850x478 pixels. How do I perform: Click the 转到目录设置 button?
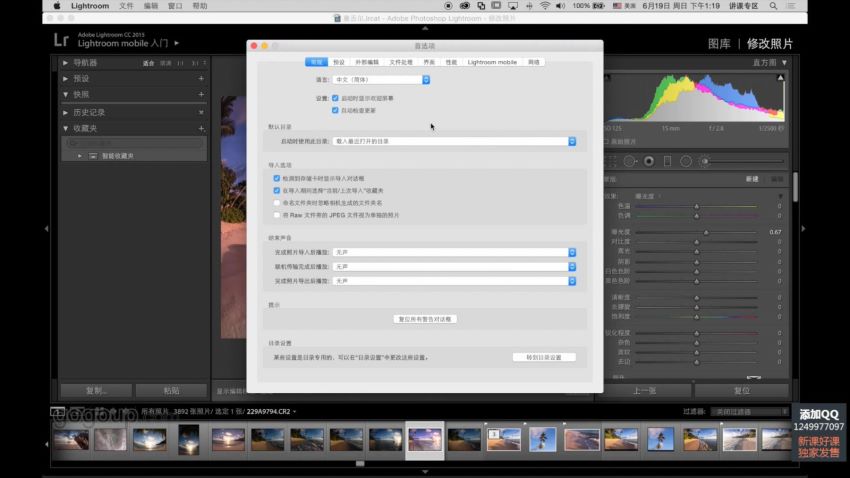pos(544,358)
